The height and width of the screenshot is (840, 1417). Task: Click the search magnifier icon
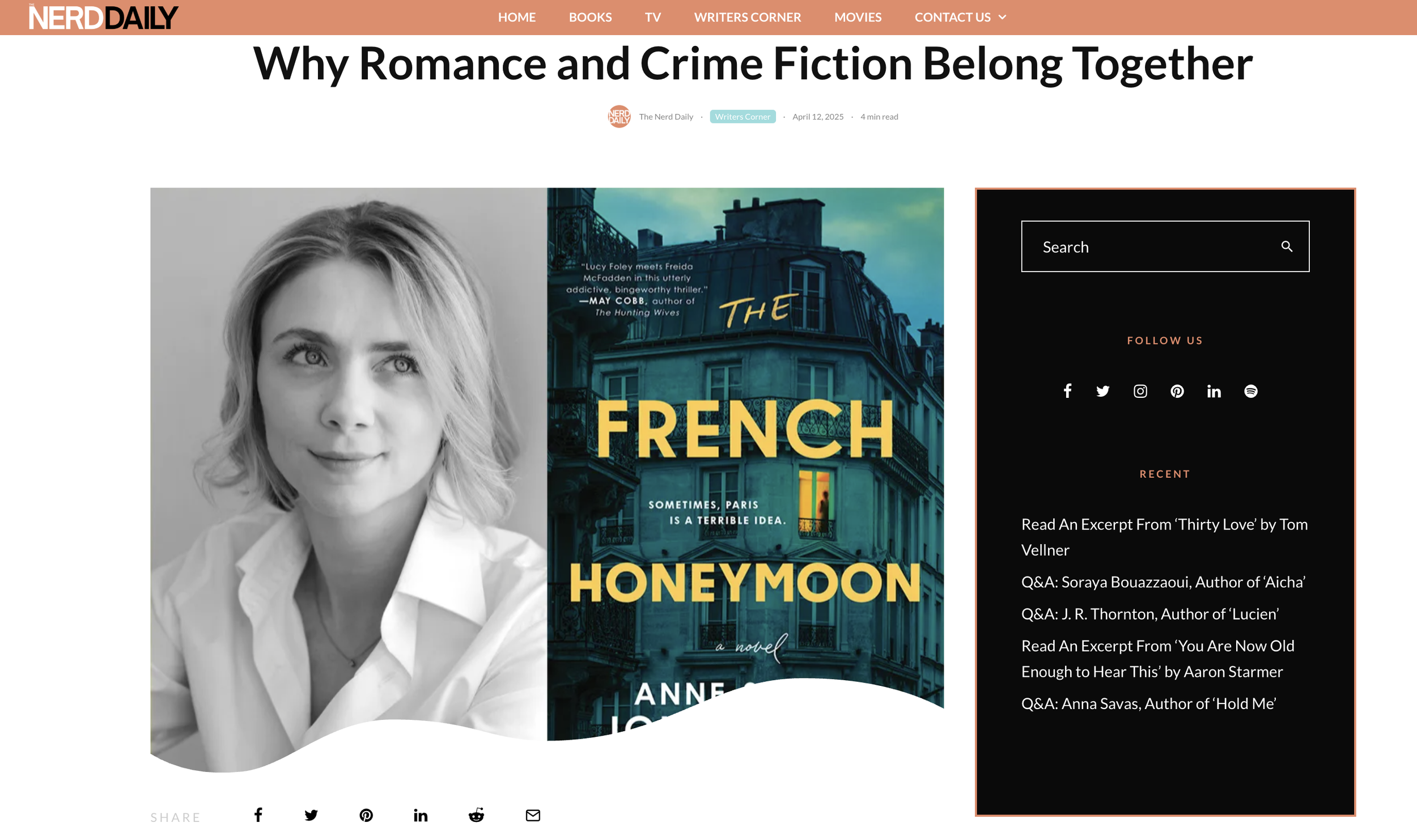point(1287,247)
